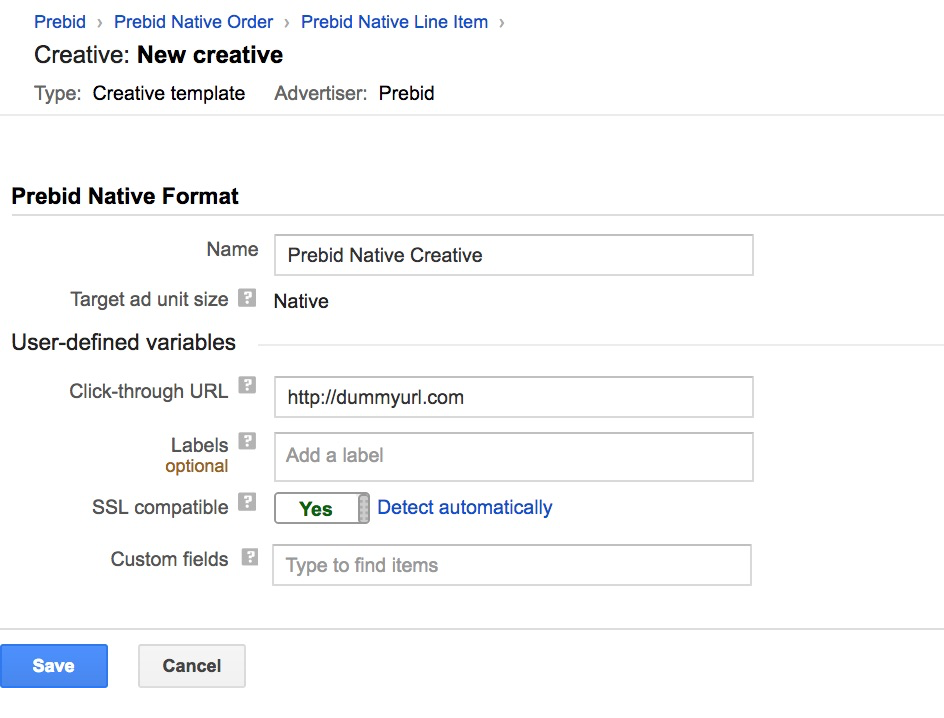Focus the Click-through URL text box
This screenshot has height=718, width=944.
(512, 397)
